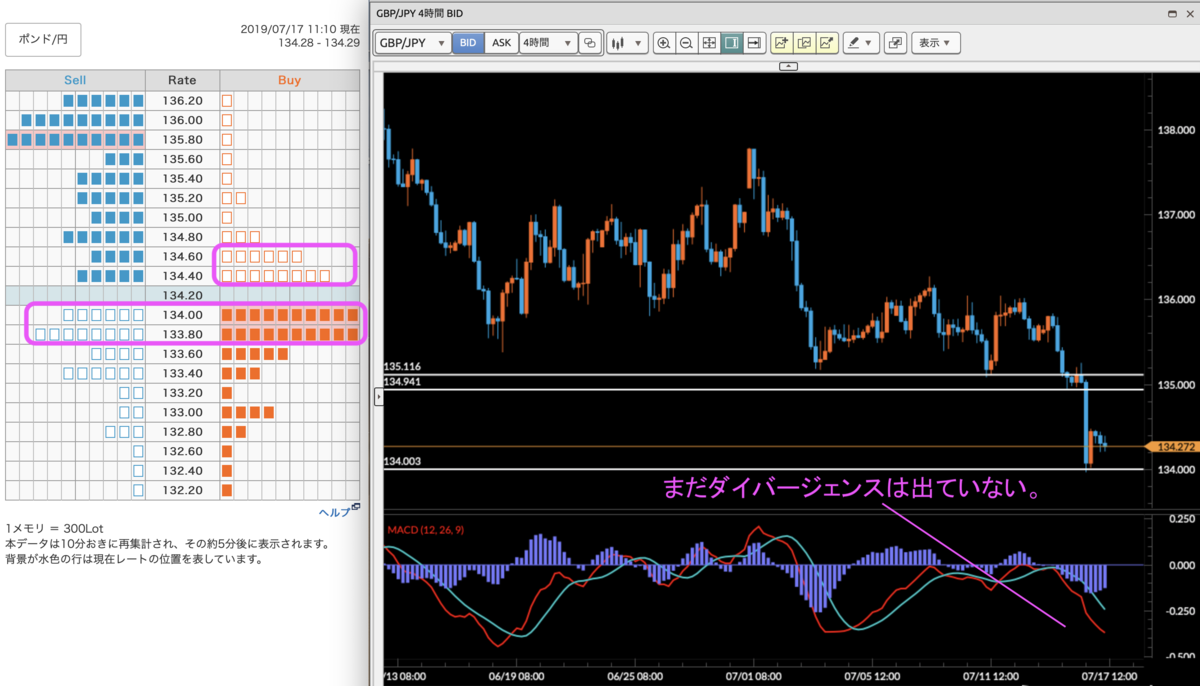Screen dimensions: 1200x686
Task: Click the MACD (12, 26, 9) indicator label
Action: coord(427,528)
